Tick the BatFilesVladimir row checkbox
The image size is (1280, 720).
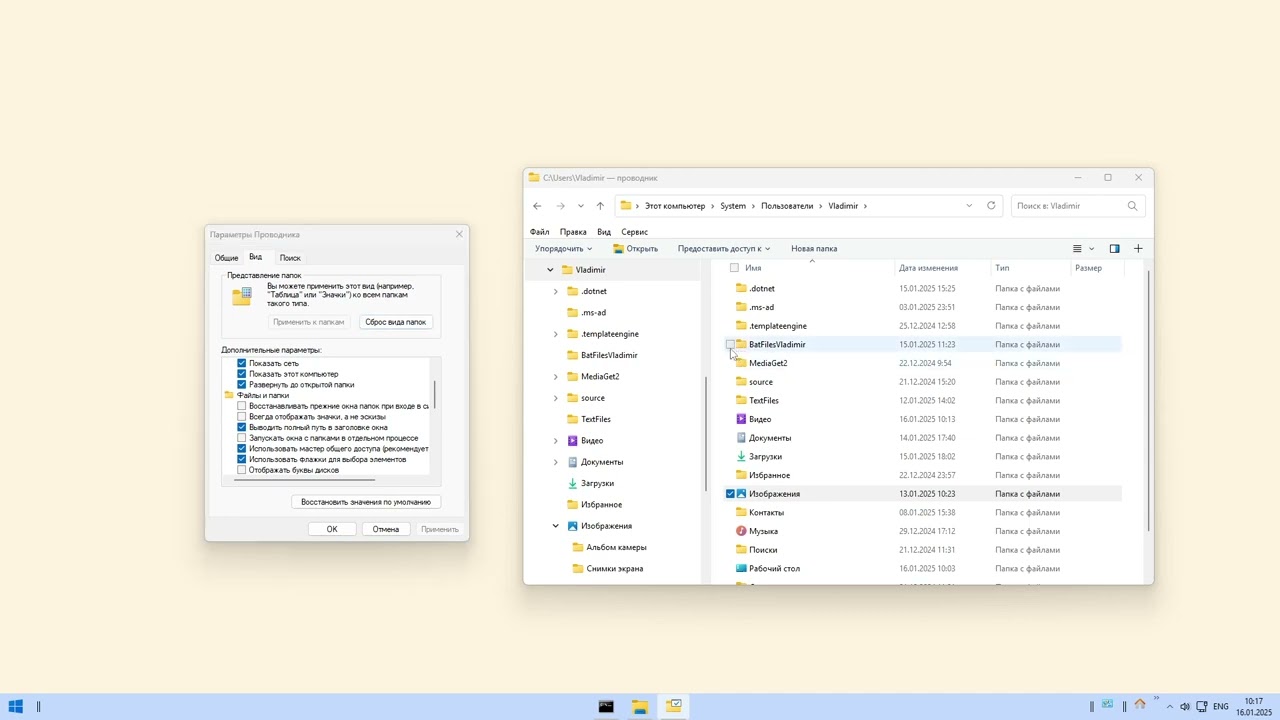coord(730,345)
